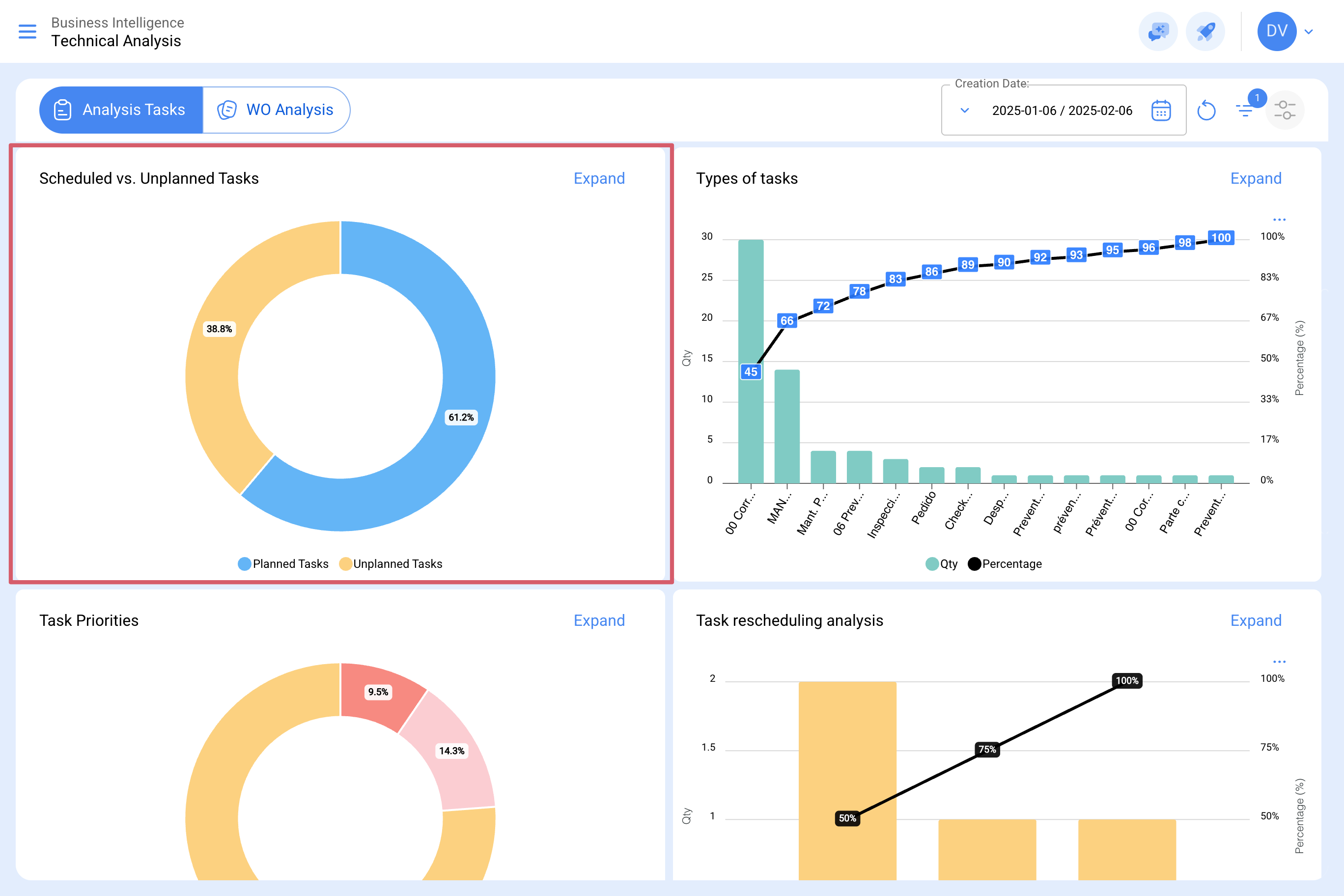
Task: Click the tallest 00 Corr... bar
Action: tap(750, 361)
